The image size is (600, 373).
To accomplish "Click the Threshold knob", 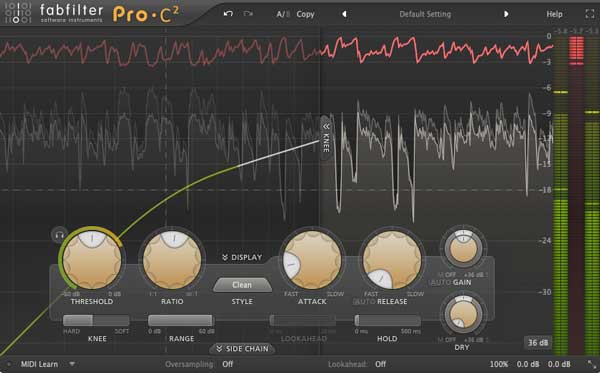I will [x=92, y=260].
